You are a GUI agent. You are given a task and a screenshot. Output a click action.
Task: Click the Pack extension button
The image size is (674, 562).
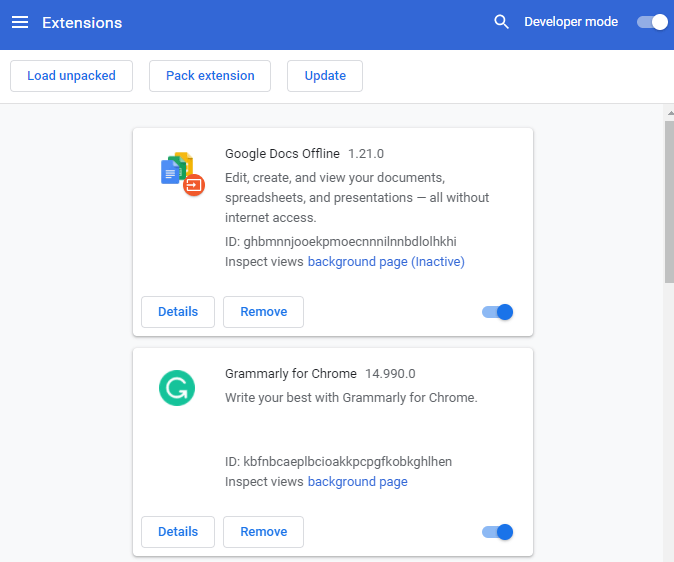(210, 76)
